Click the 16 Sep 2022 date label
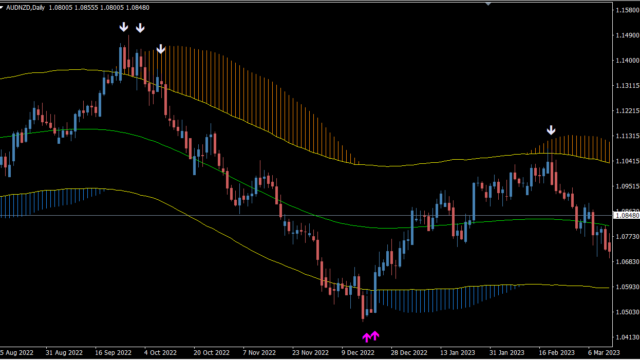Image resolution: width=640 pixels, height=360 pixels. (x=113, y=353)
